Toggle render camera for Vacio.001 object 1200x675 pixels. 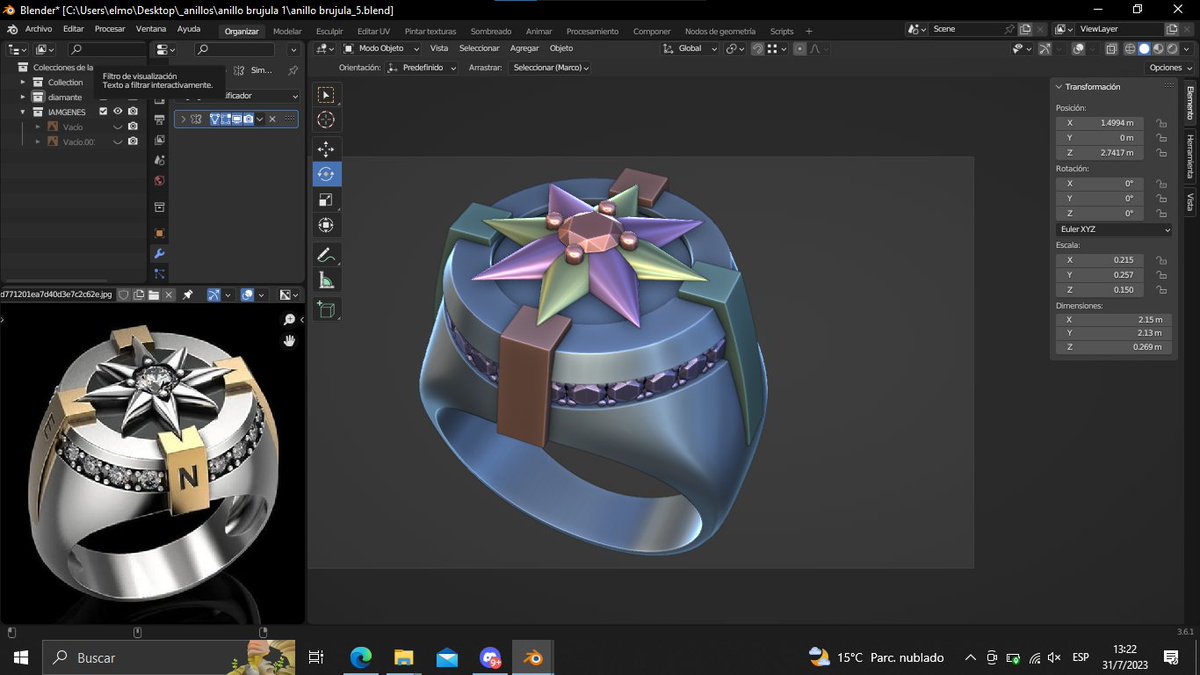click(132, 142)
